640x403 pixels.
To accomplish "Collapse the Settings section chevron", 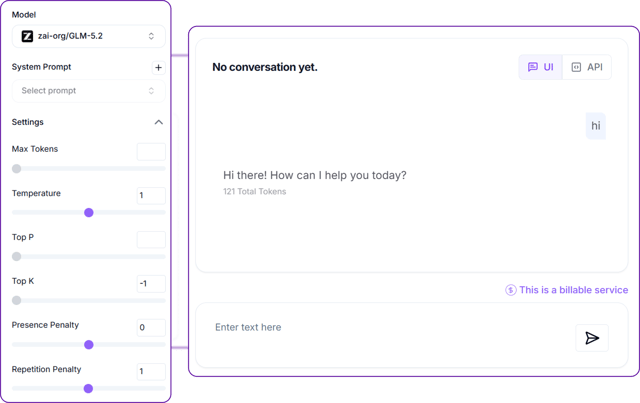I will (x=158, y=122).
